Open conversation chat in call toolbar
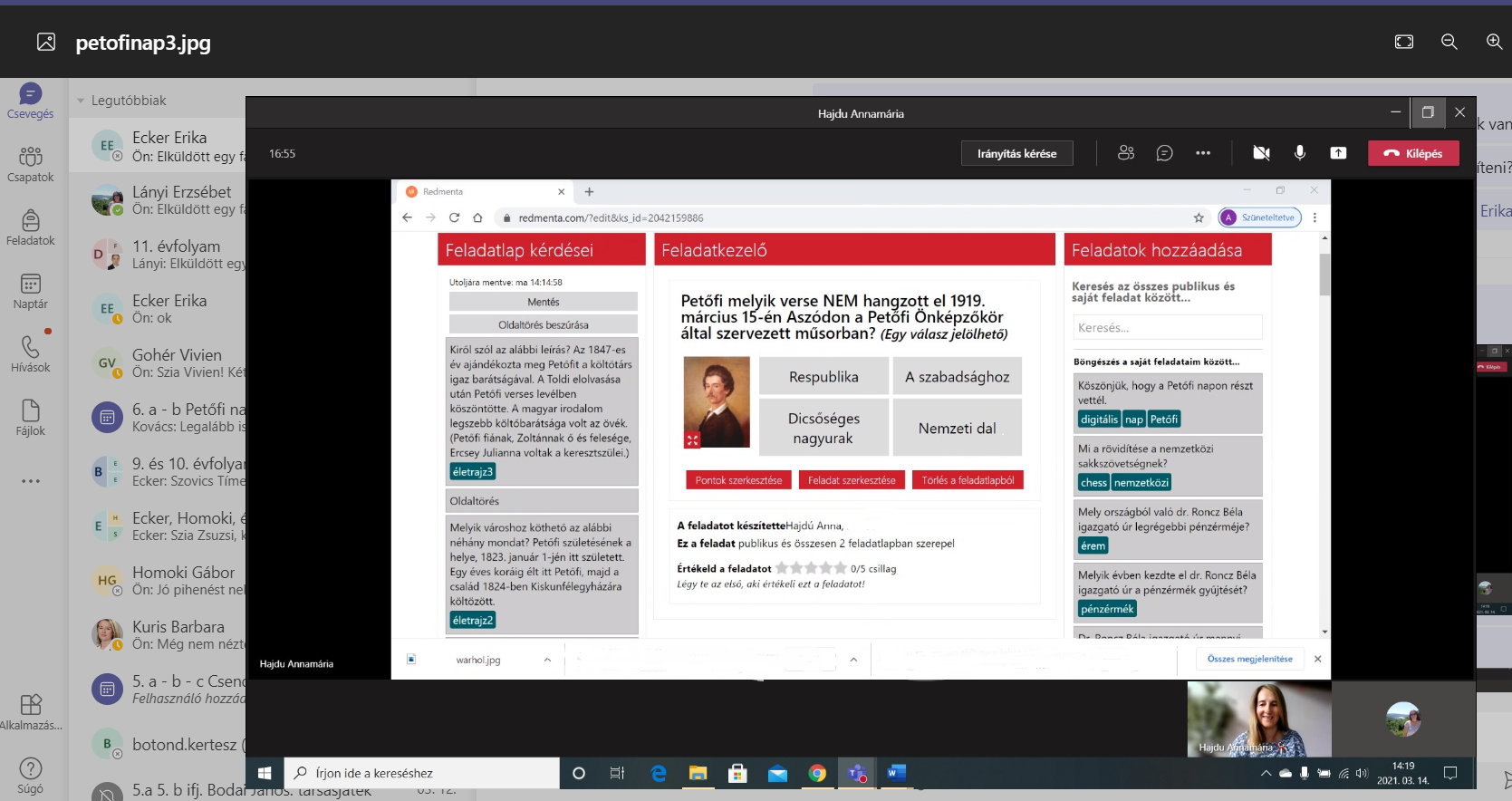 pos(1165,153)
